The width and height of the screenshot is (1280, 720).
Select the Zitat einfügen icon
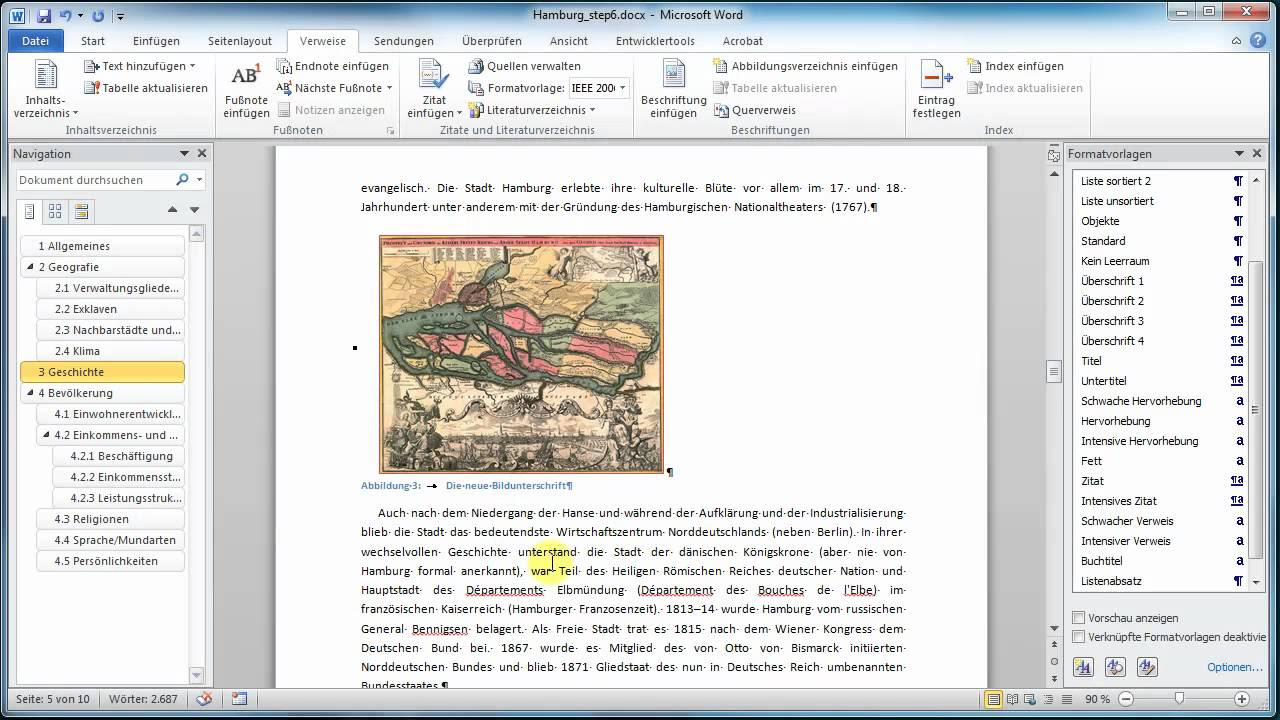pos(431,88)
